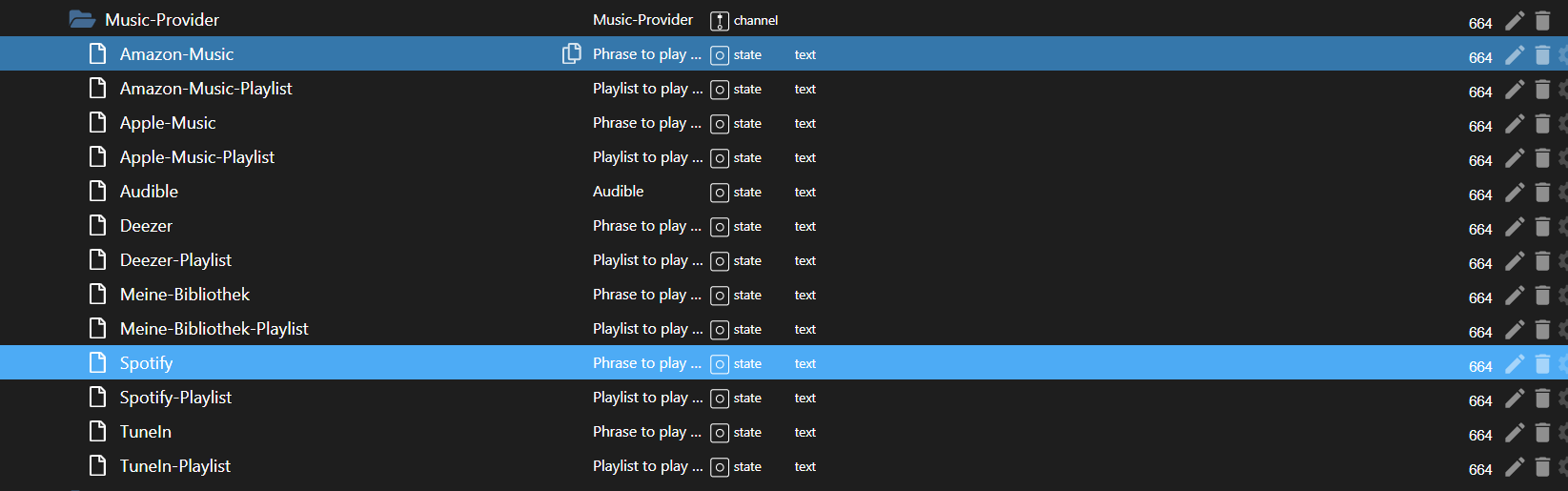Click the Audible file icon

pyautogui.click(x=97, y=192)
